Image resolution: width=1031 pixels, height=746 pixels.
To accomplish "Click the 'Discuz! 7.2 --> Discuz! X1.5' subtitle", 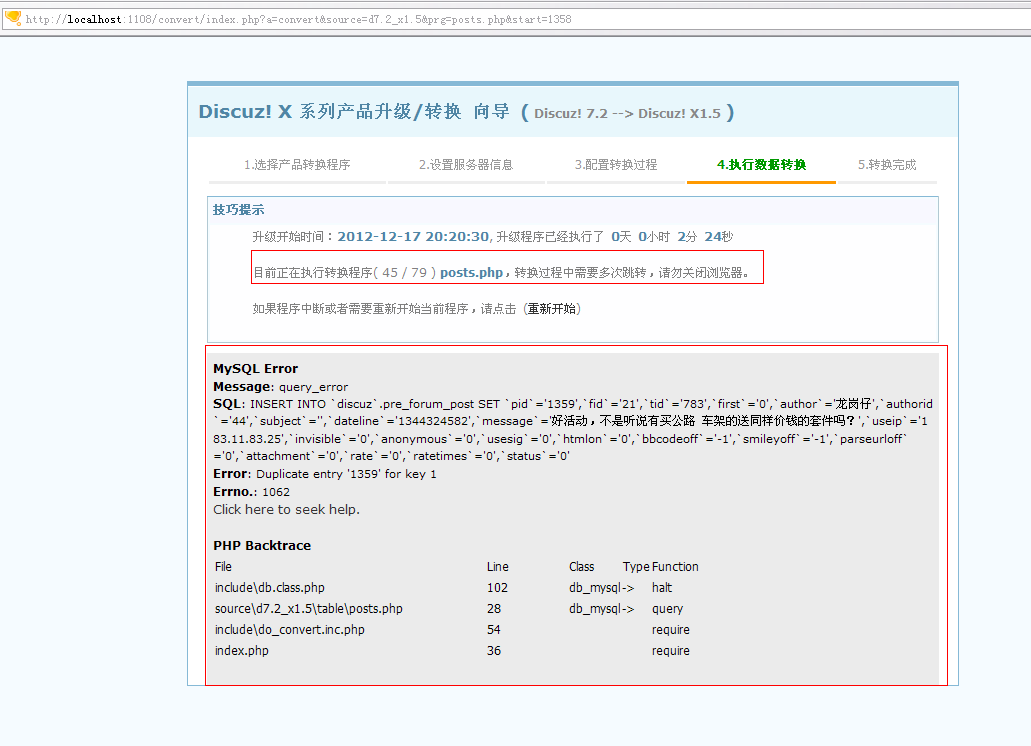I will [627, 113].
